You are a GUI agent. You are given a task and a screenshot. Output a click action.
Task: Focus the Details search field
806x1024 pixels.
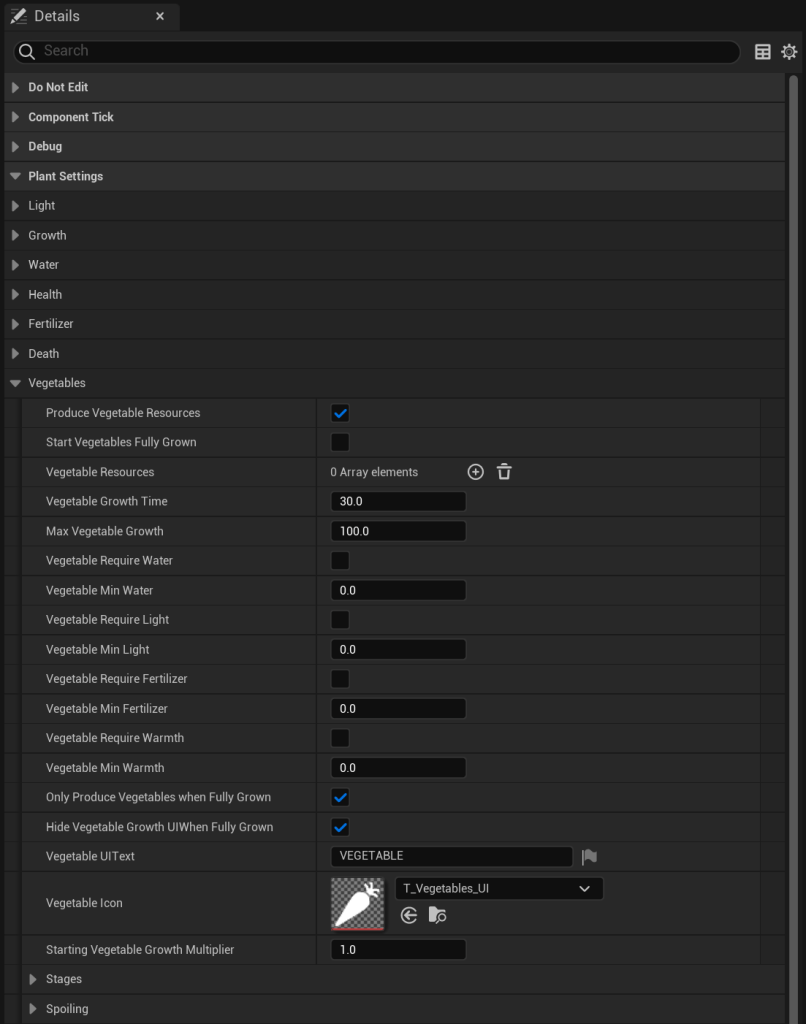377,52
